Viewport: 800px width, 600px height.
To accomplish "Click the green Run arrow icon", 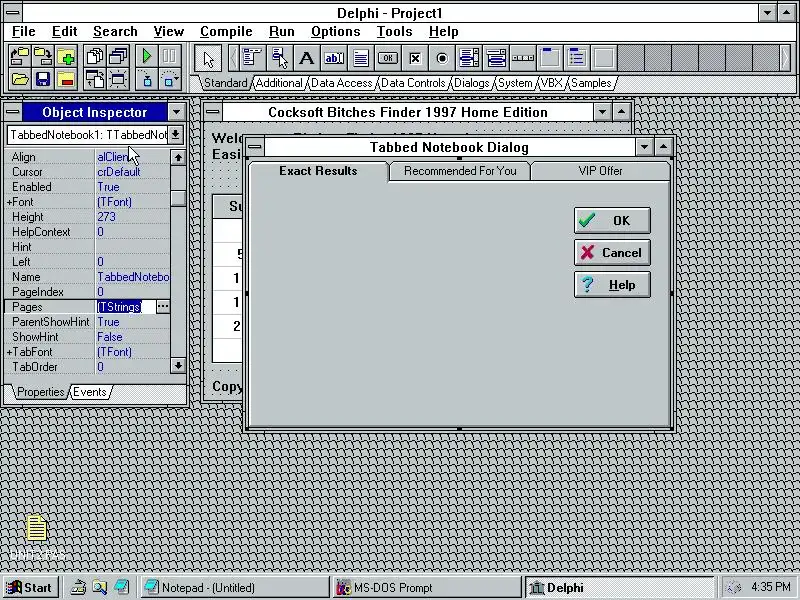I will tap(147, 56).
